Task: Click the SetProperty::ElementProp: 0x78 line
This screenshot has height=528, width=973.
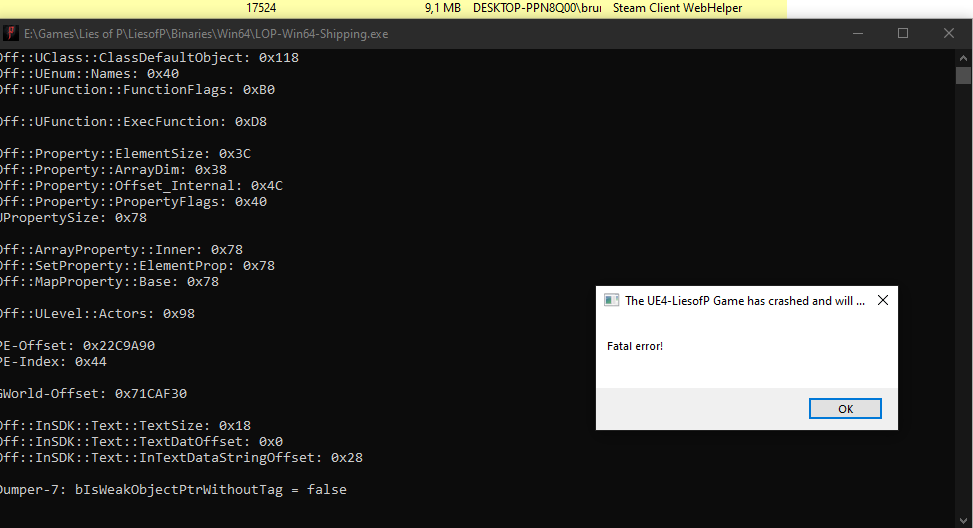Action: 137,266
